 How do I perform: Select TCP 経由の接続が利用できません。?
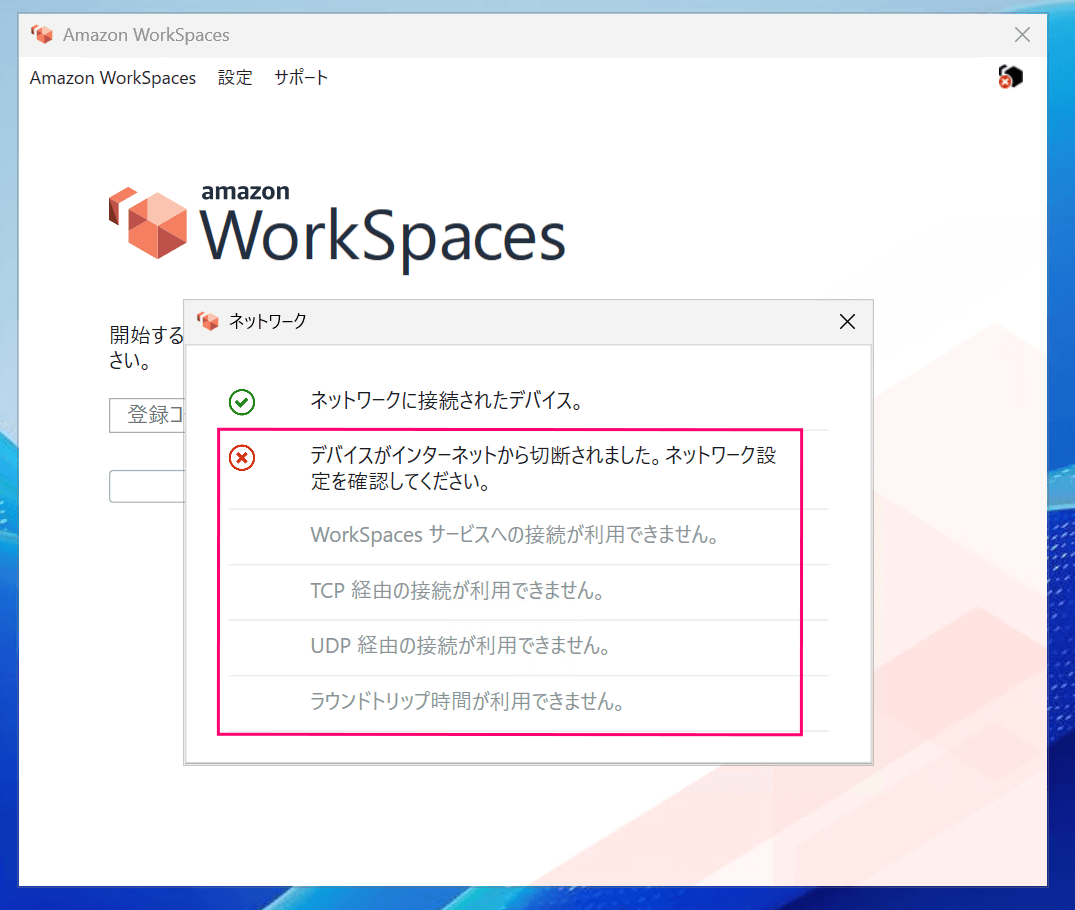point(457,590)
